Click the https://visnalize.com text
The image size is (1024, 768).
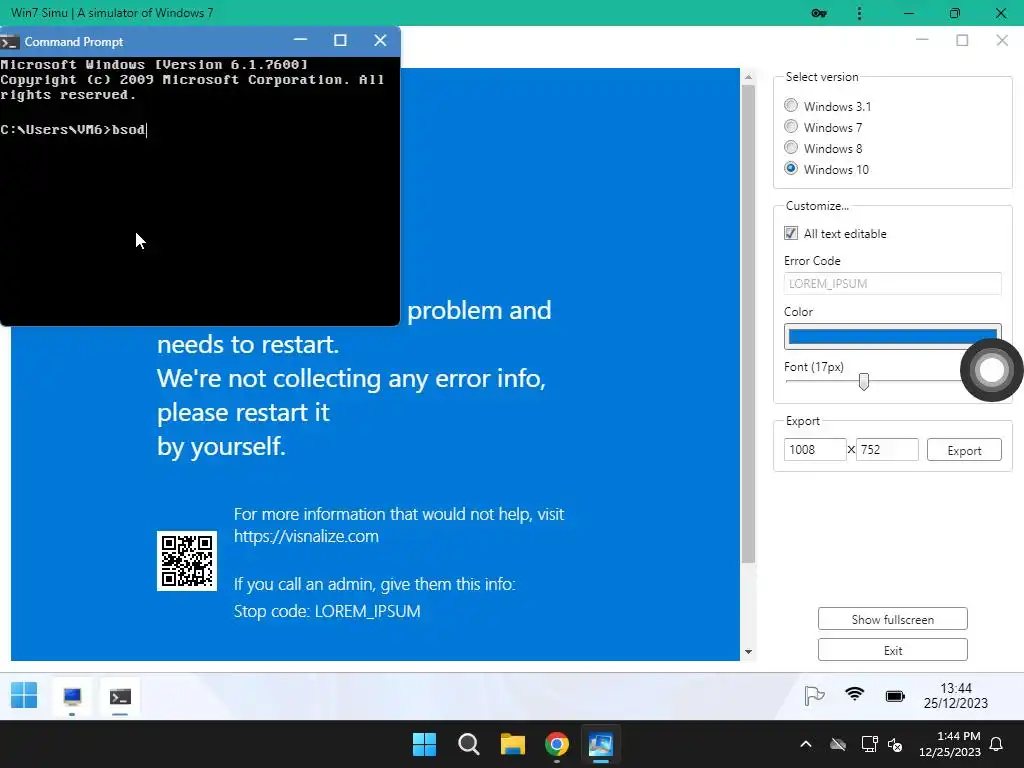306,536
